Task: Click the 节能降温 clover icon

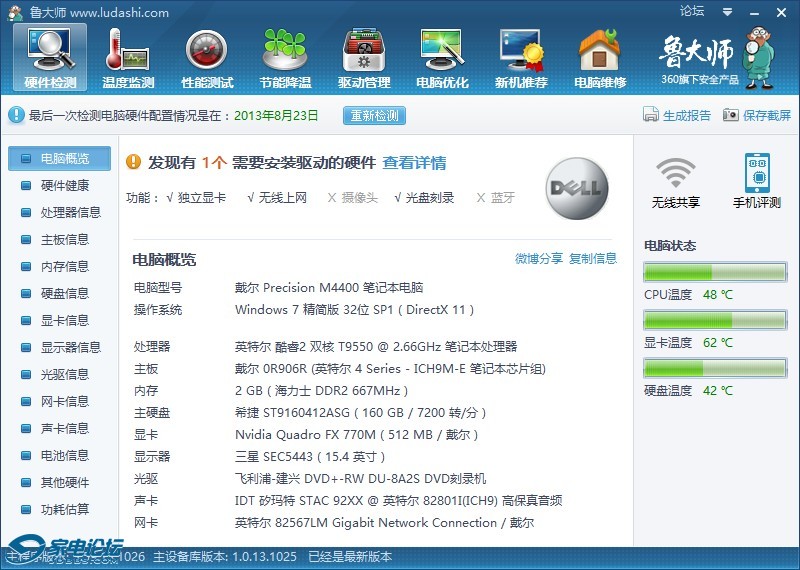Action: click(x=285, y=56)
